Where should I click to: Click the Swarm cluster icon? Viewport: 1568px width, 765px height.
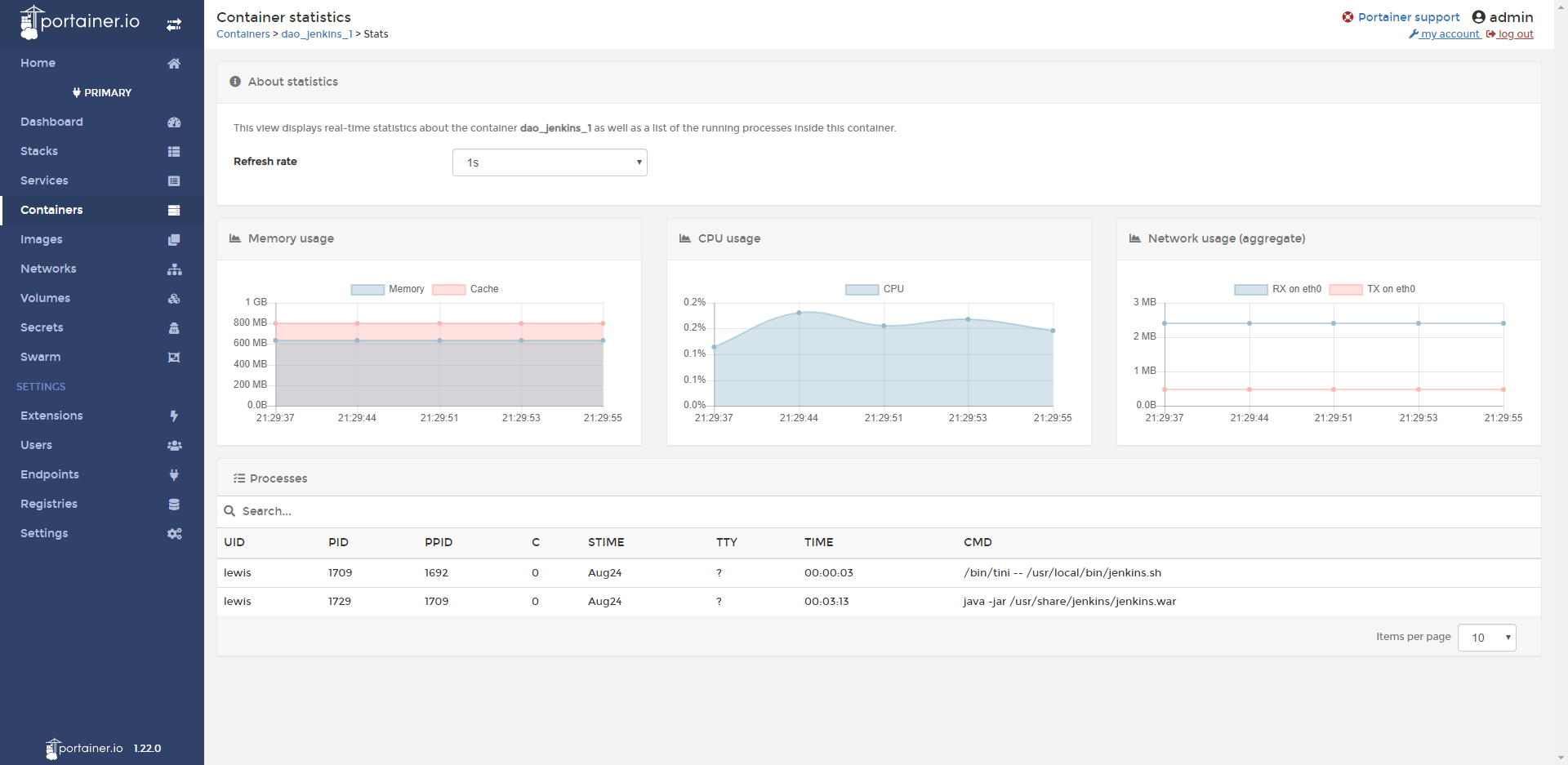pyautogui.click(x=174, y=357)
